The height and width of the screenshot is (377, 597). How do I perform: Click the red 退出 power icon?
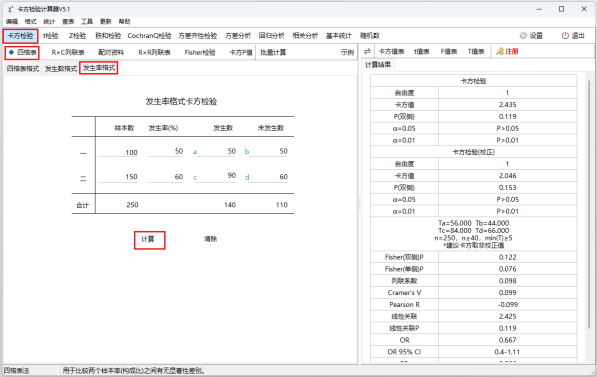pos(565,36)
